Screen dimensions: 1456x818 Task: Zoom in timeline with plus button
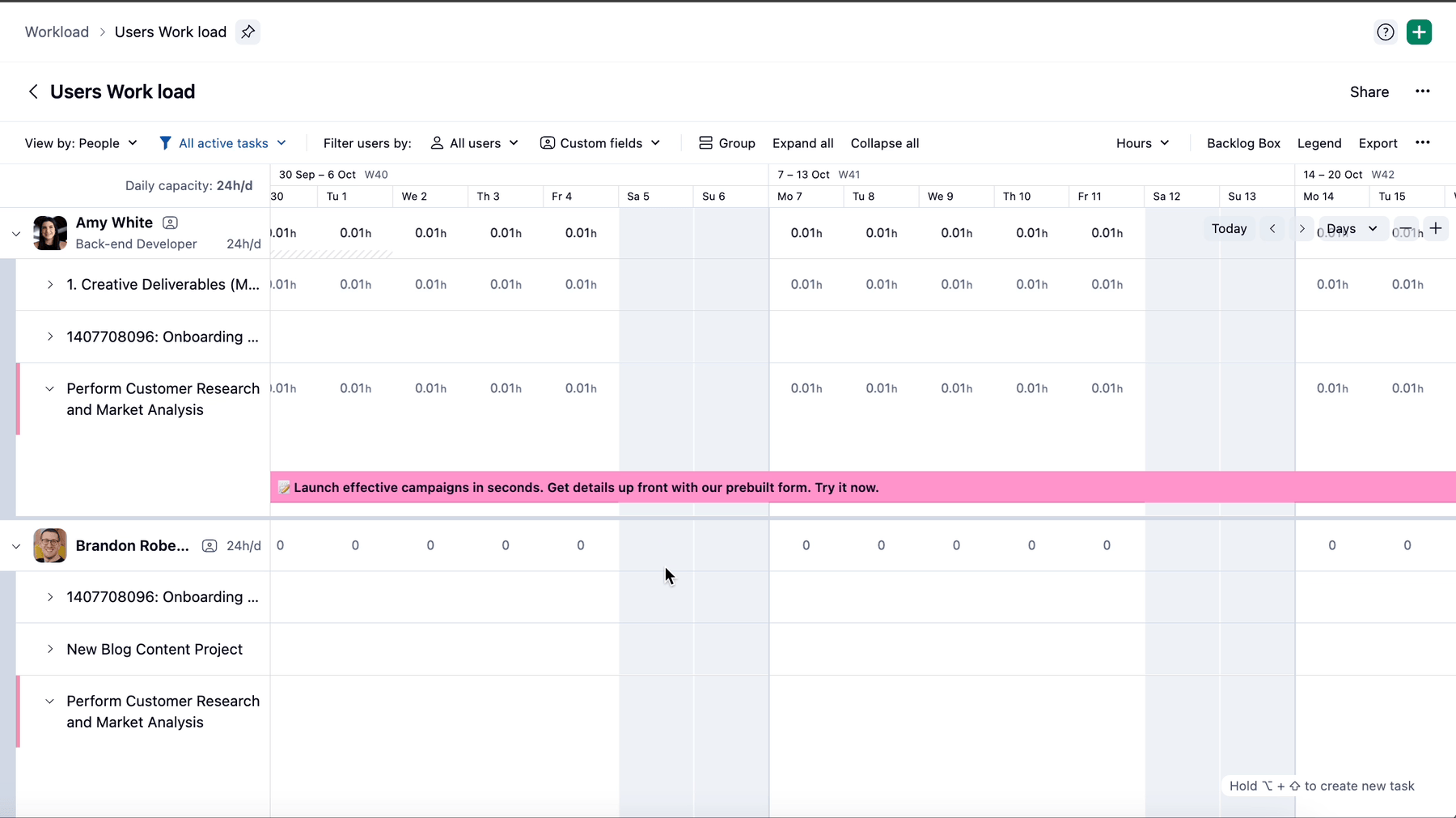(x=1436, y=229)
